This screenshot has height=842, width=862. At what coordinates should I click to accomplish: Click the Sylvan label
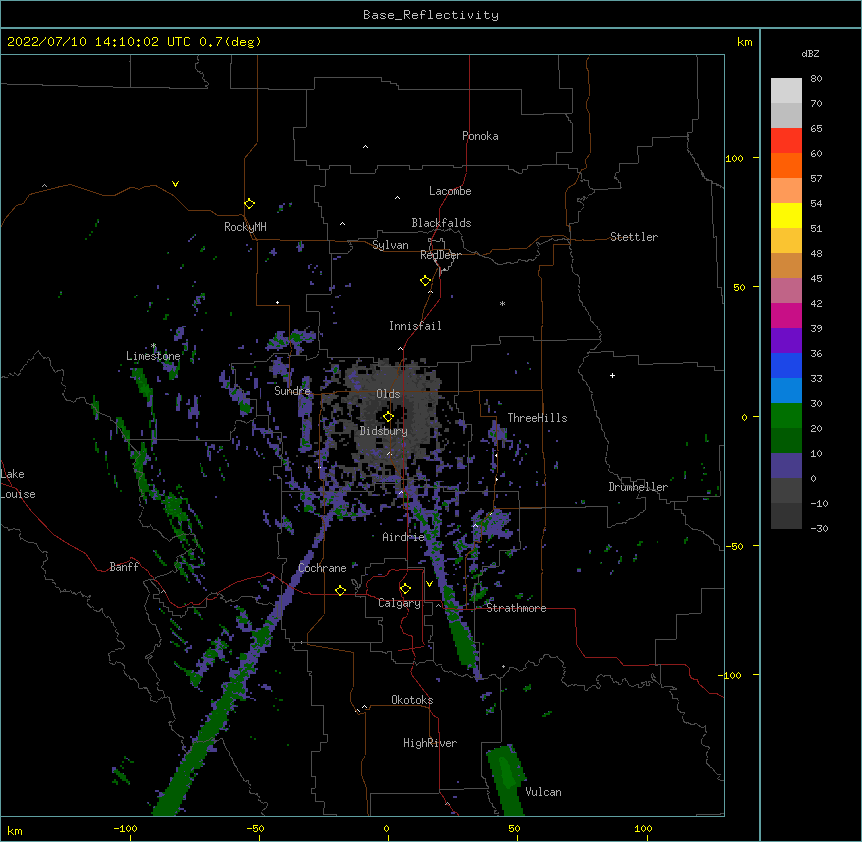(x=390, y=245)
